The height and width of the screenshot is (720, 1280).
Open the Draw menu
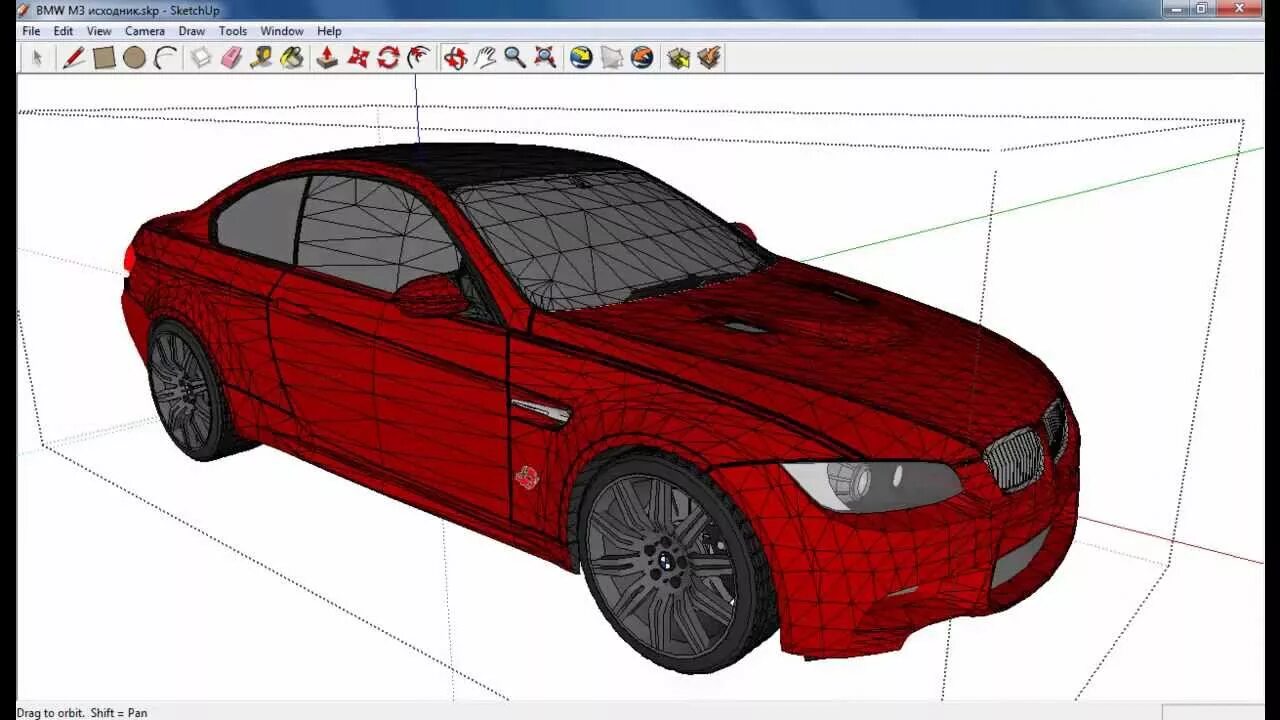click(x=192, y=31)
